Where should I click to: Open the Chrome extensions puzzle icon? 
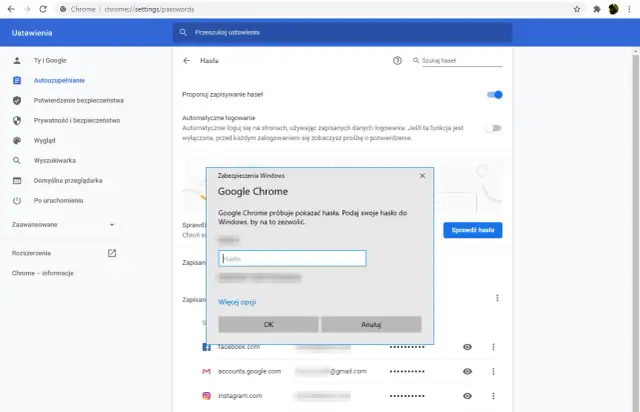596,8
